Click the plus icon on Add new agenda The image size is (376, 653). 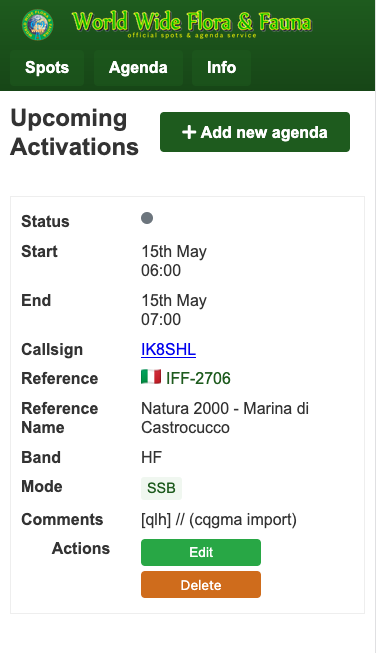[x=189, y=132]
